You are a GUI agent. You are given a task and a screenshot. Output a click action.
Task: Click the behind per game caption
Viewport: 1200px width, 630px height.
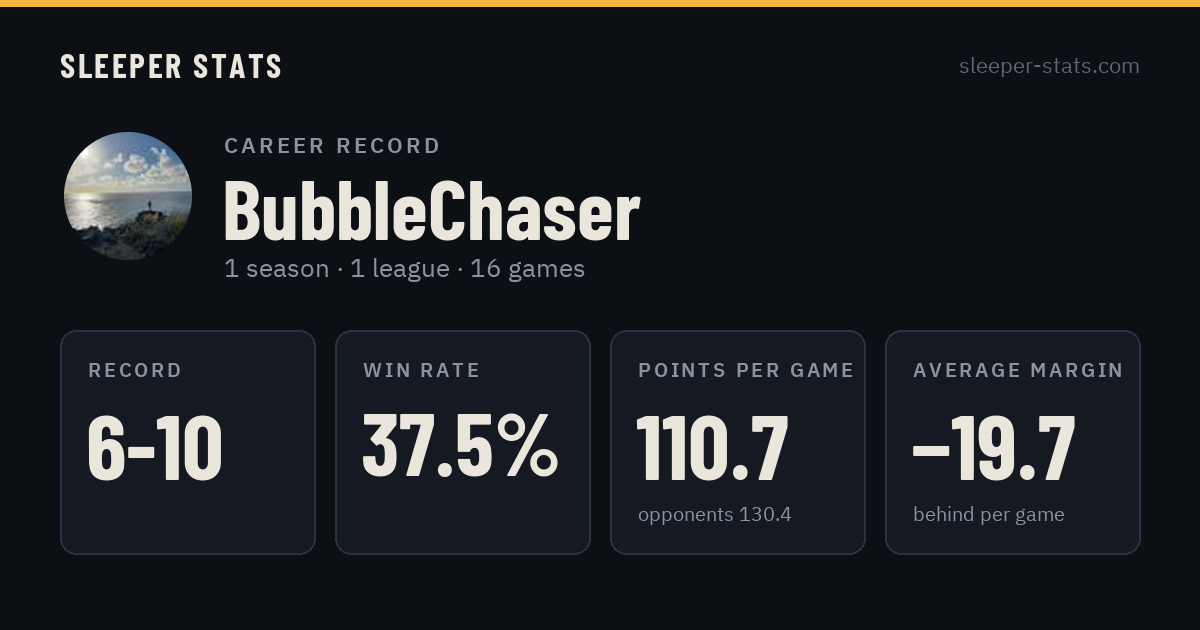click(x=988, y=515)
